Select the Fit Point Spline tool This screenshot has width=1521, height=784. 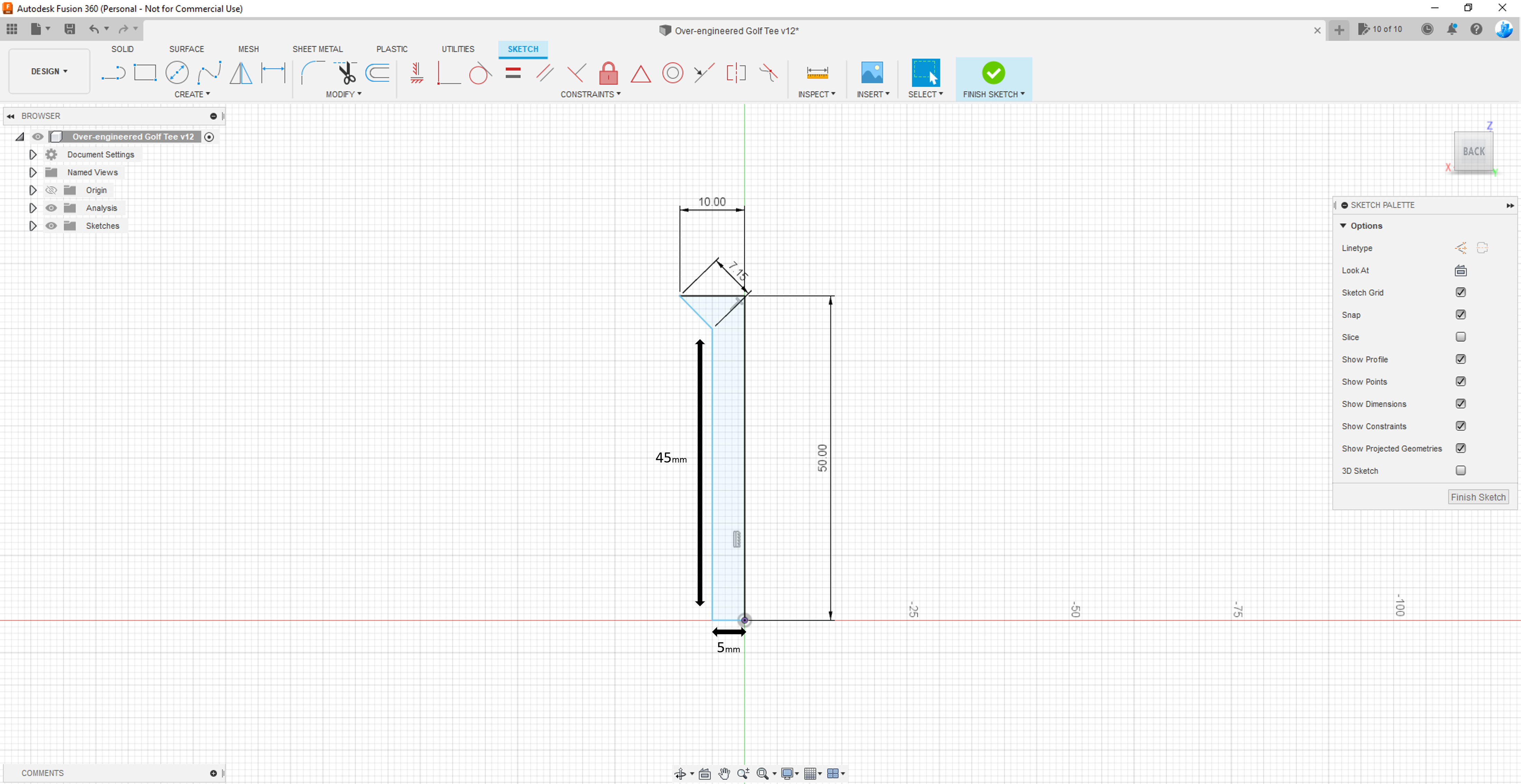pos(209,73)
